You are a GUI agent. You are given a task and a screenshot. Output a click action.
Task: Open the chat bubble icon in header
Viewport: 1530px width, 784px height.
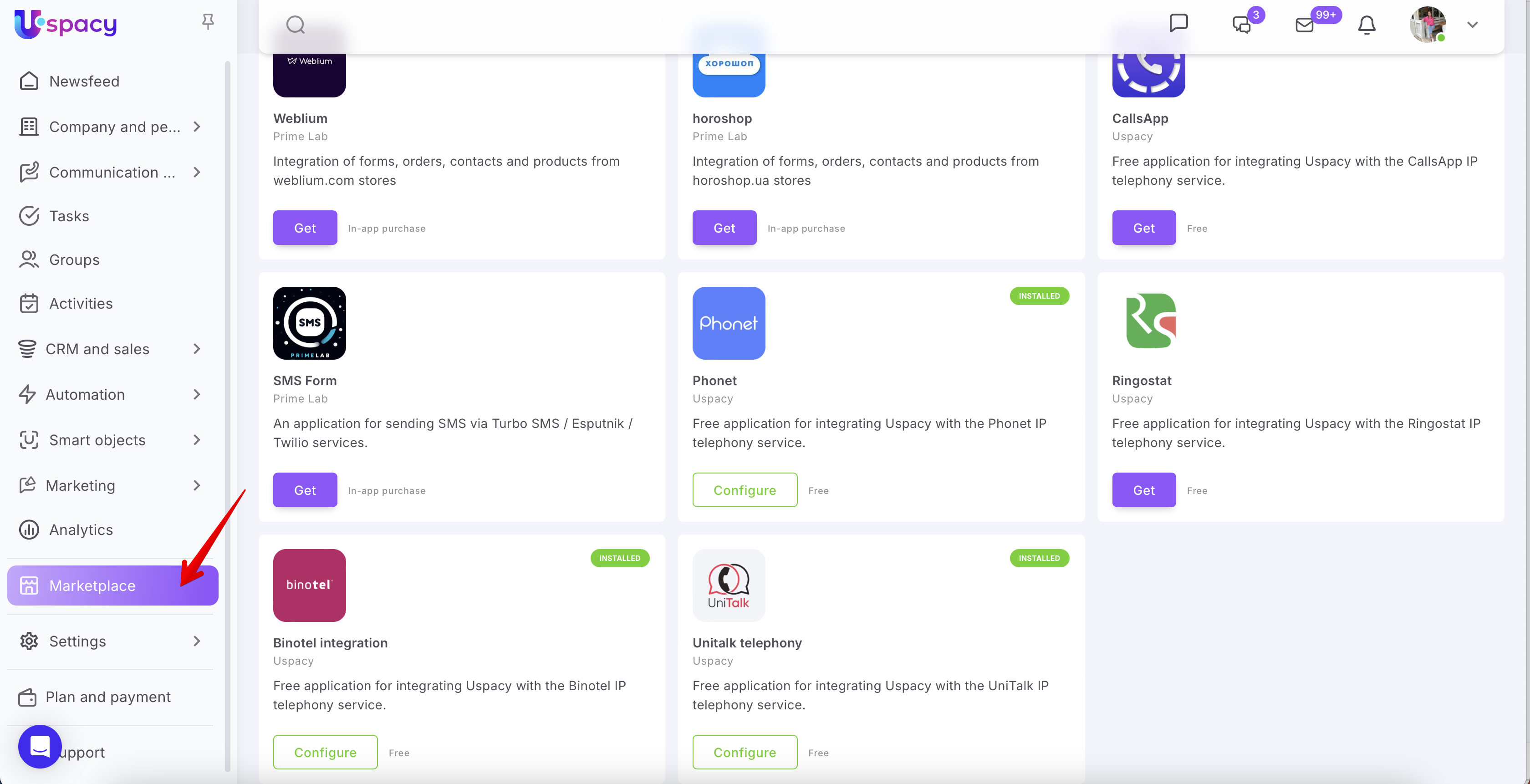point(1178,24)
